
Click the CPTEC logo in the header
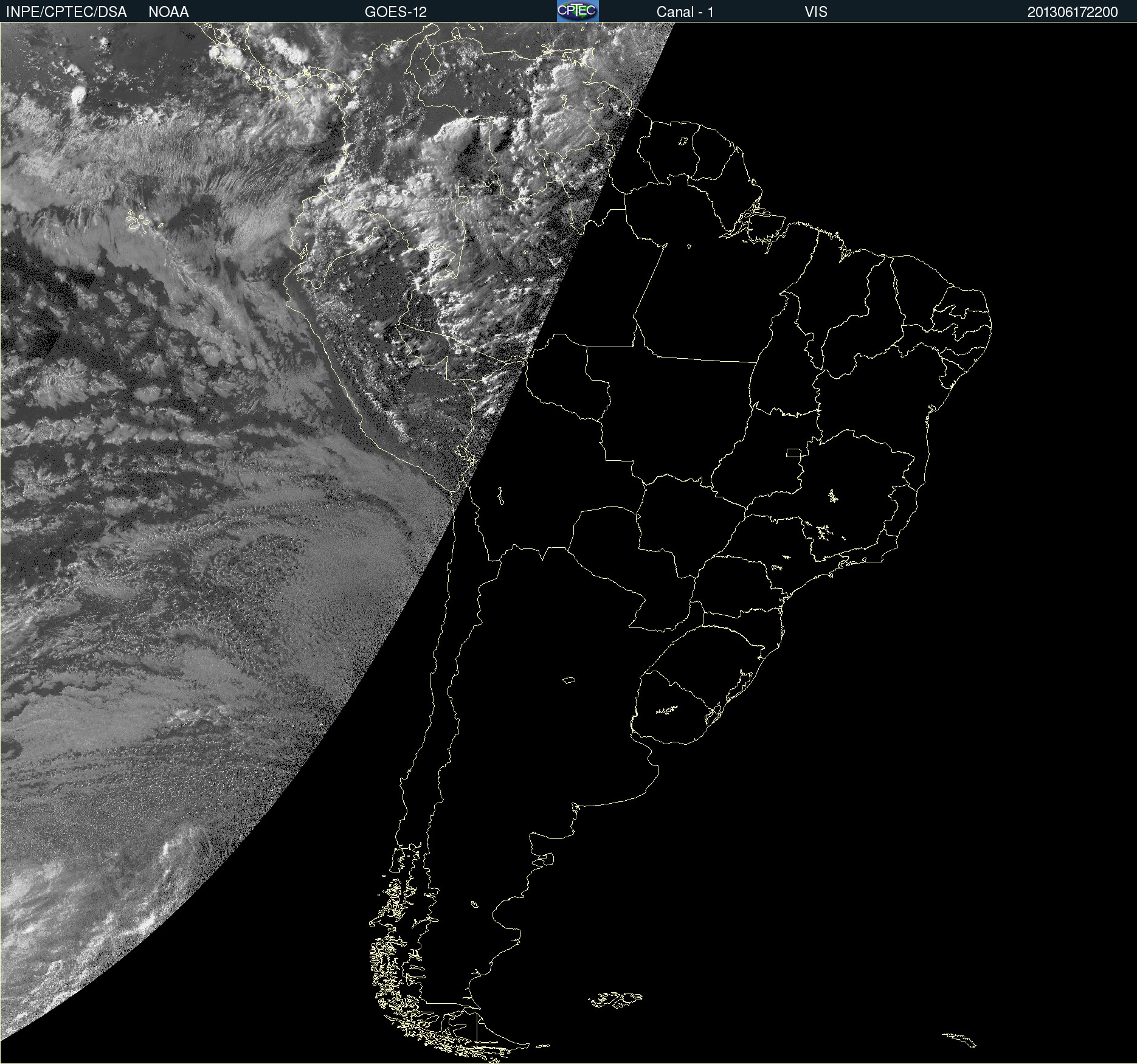point(578,11)
